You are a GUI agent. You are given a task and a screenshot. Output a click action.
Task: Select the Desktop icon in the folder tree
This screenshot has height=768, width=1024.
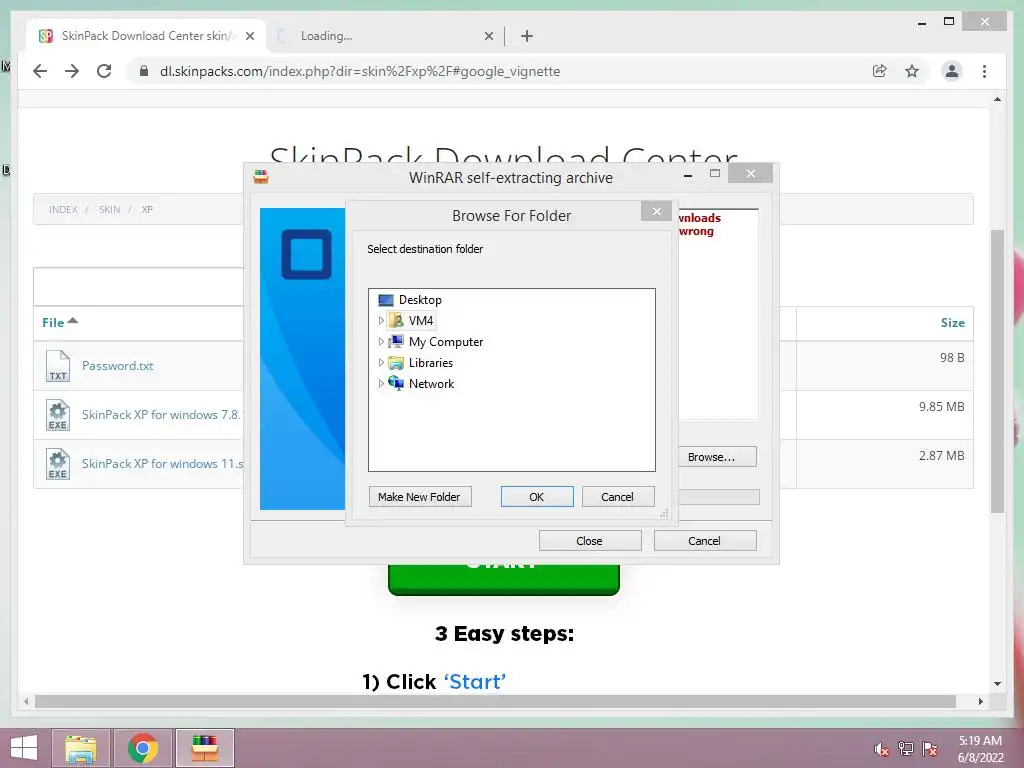coord(386,300)
